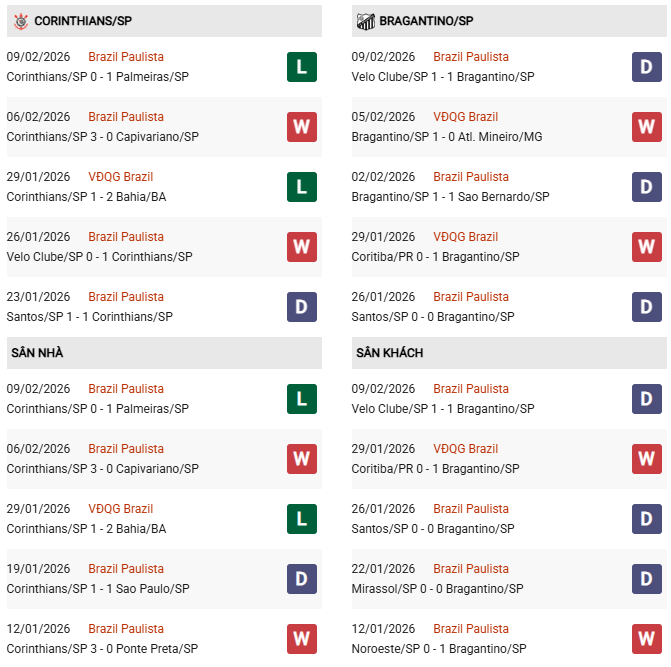Screen dimensions: 671x667
Task: Click W badge for Bragantino vs Atl. Mineiro
Action: [x=647, y=126]
